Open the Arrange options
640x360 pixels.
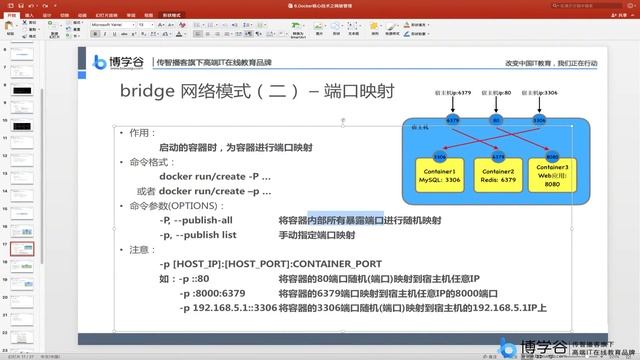[374, 29]
